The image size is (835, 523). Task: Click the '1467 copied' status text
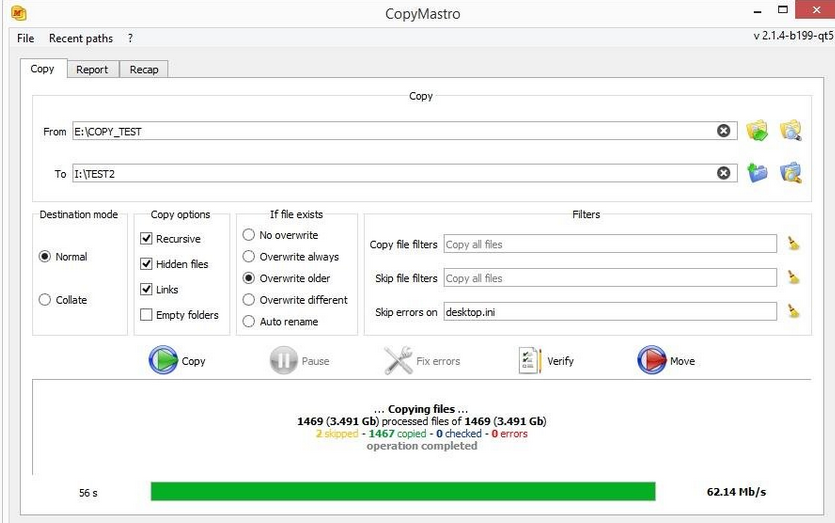coord(397,434)
